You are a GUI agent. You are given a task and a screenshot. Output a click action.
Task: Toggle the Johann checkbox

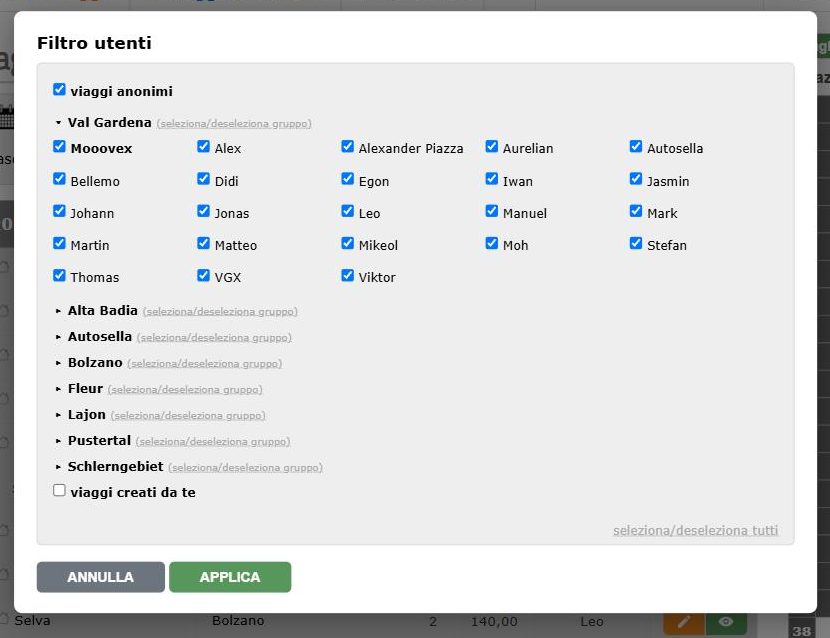59,211
